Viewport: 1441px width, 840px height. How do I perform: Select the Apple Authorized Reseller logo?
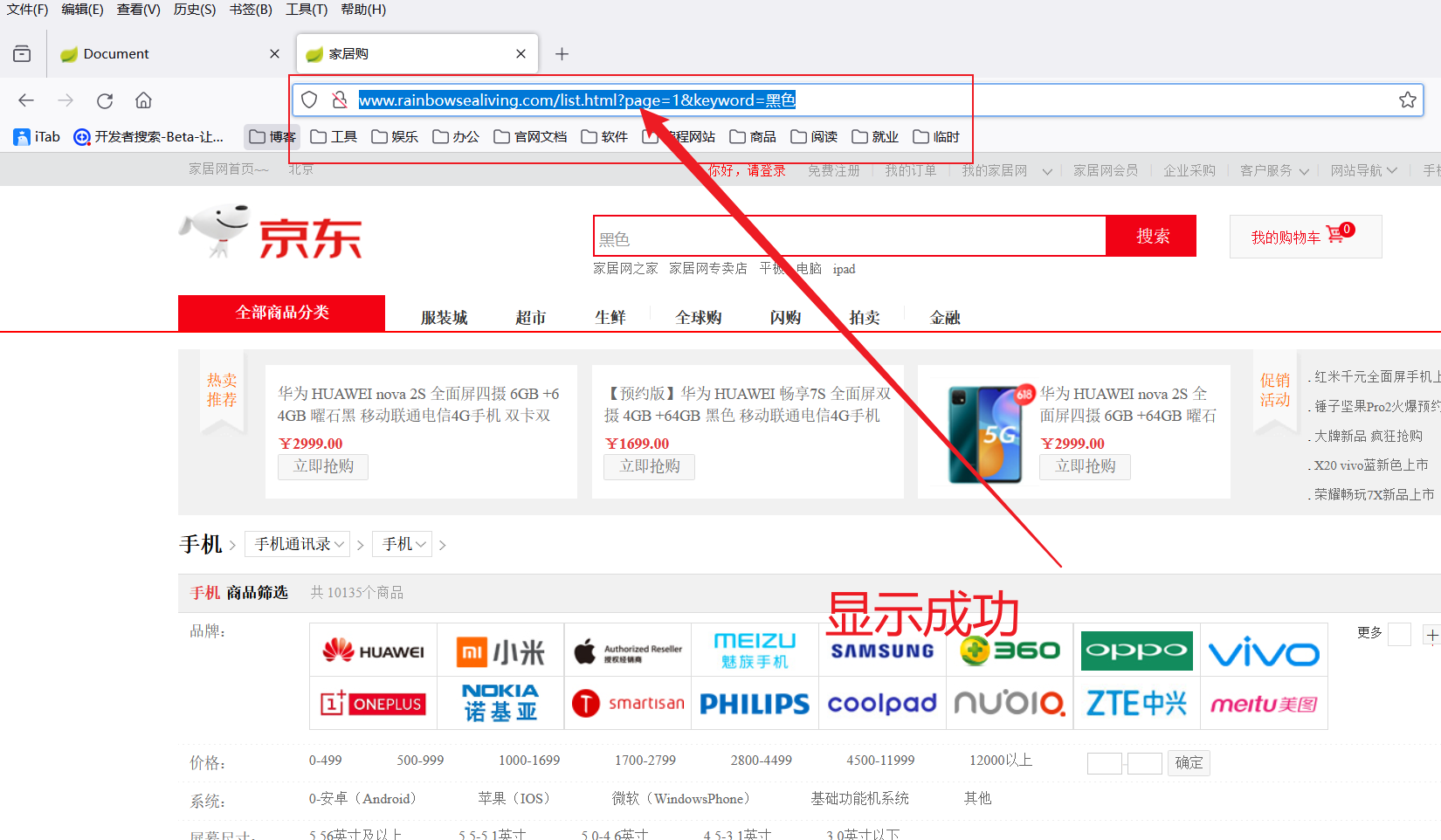(628, 651)
